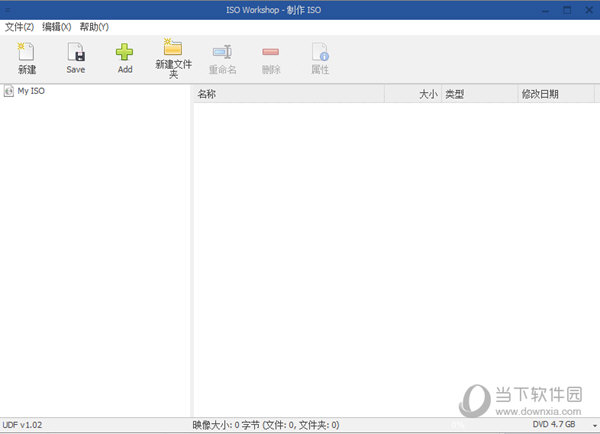The width and height of the screenshot is (600, 434).
Task: Open the 文件(Z) menu
Action: [19, 27]
